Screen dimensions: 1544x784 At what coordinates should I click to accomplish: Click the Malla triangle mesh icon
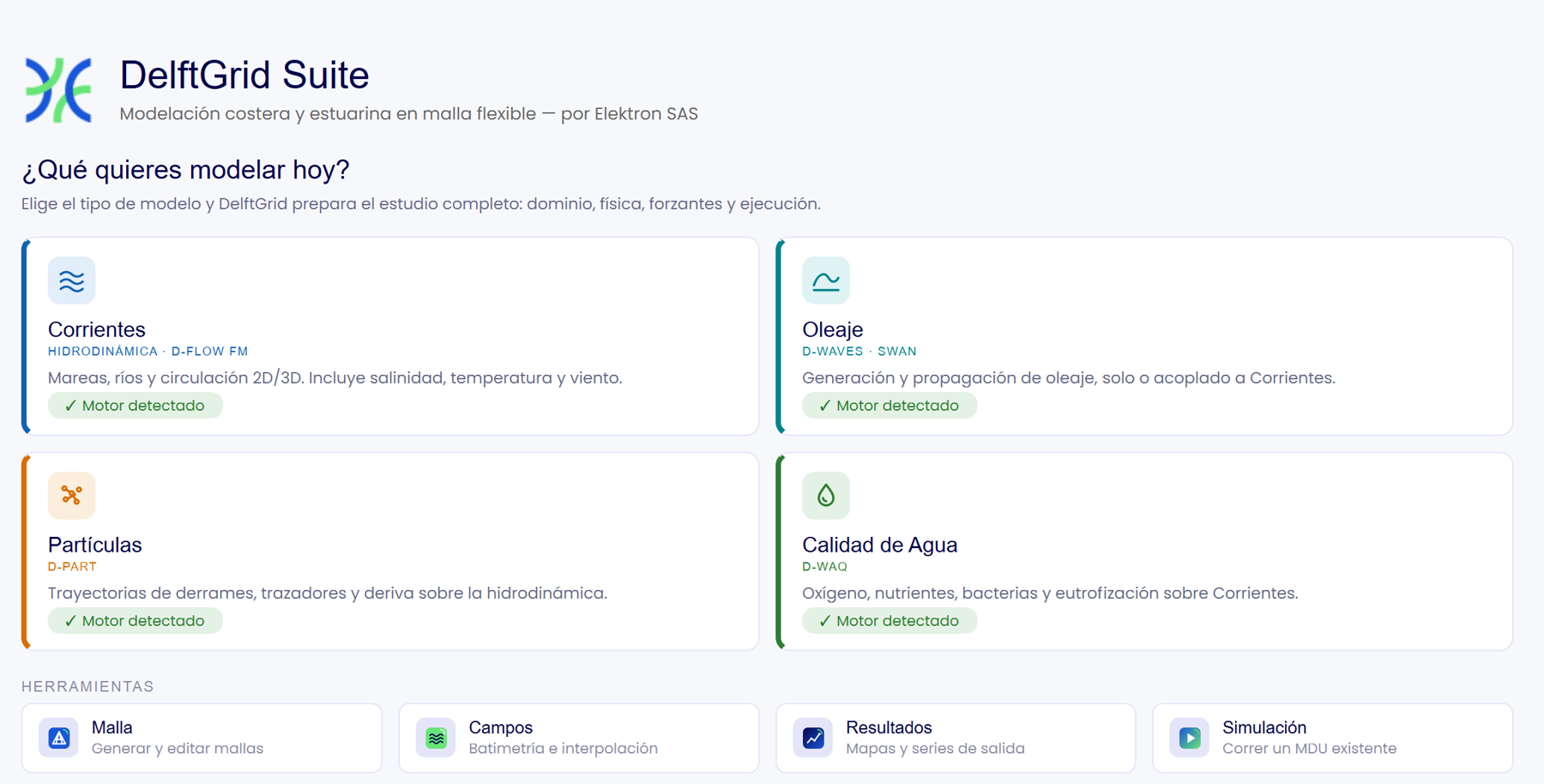click(59, 738)
